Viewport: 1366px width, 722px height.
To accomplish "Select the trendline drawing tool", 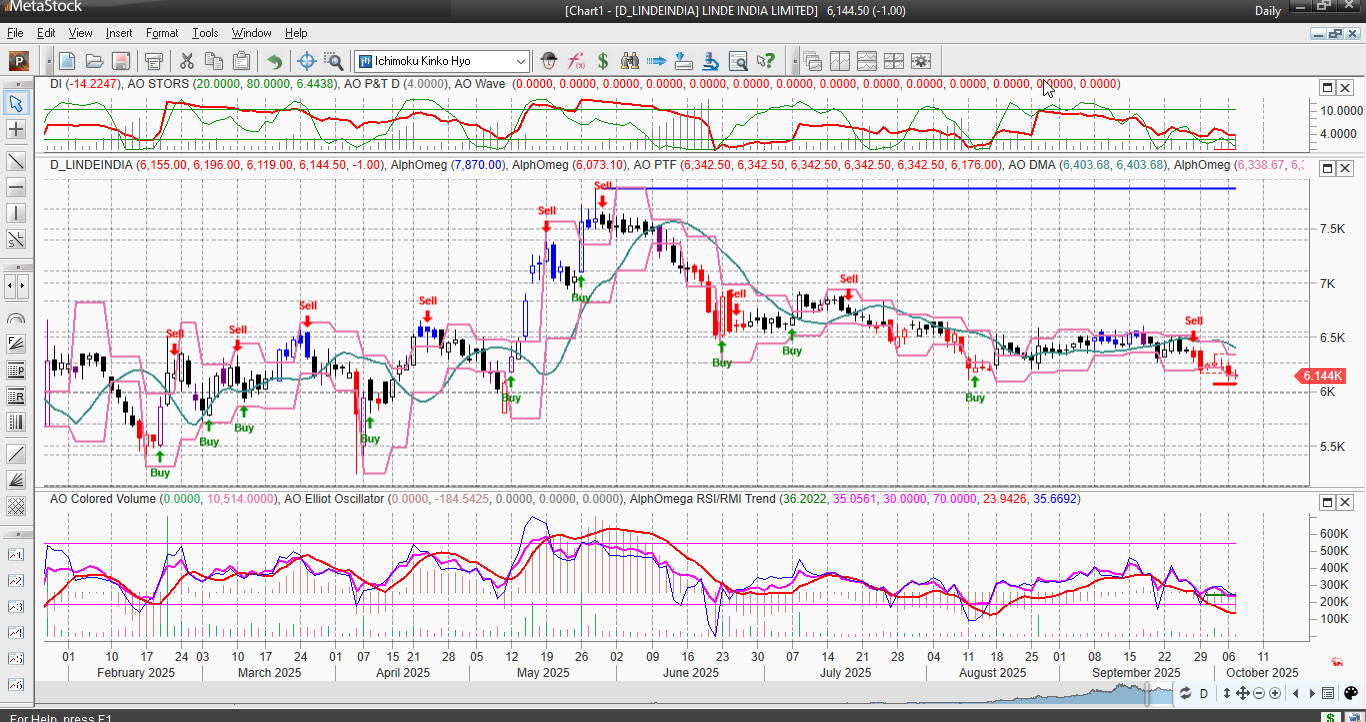I will [x=16, y=160].
